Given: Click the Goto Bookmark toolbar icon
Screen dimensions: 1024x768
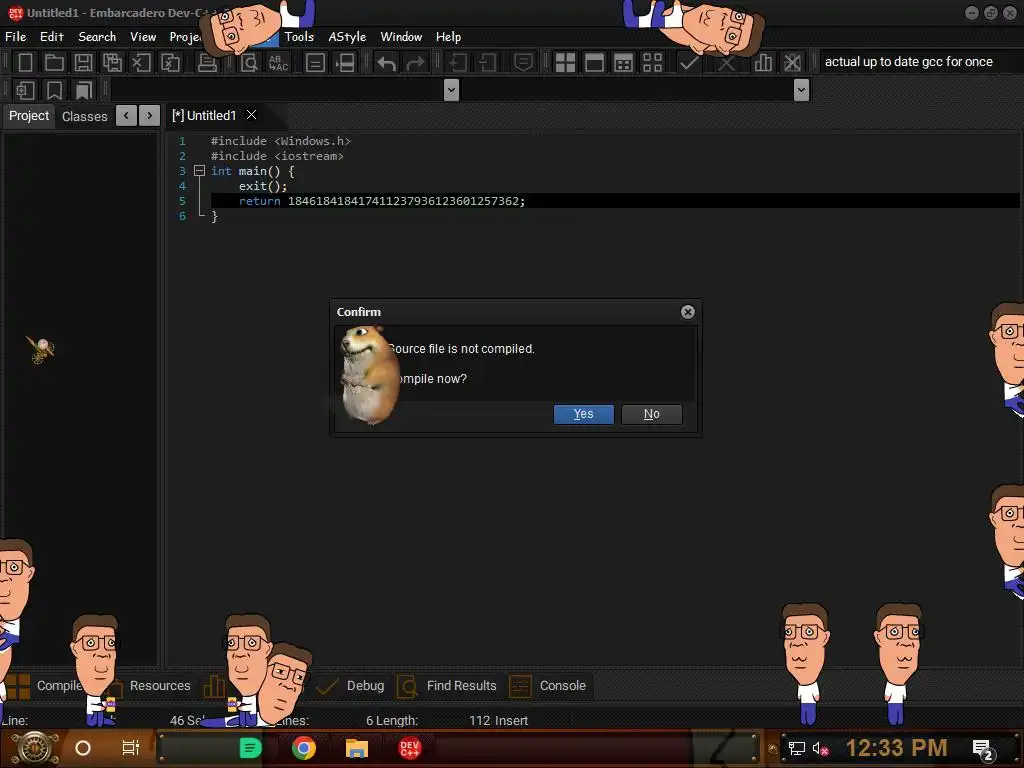Looking at the screenshot, I should (83, 90).
